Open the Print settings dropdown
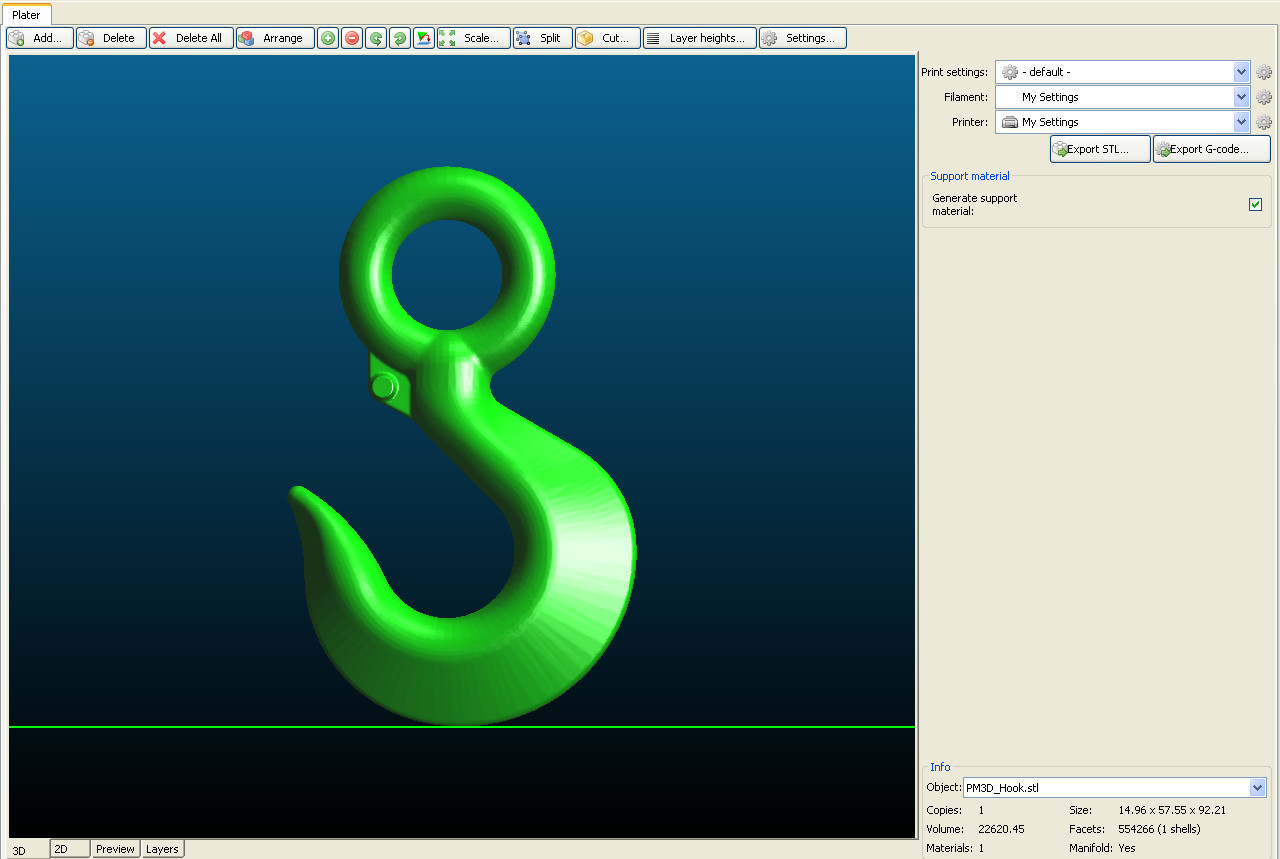 coord(1240,71)
